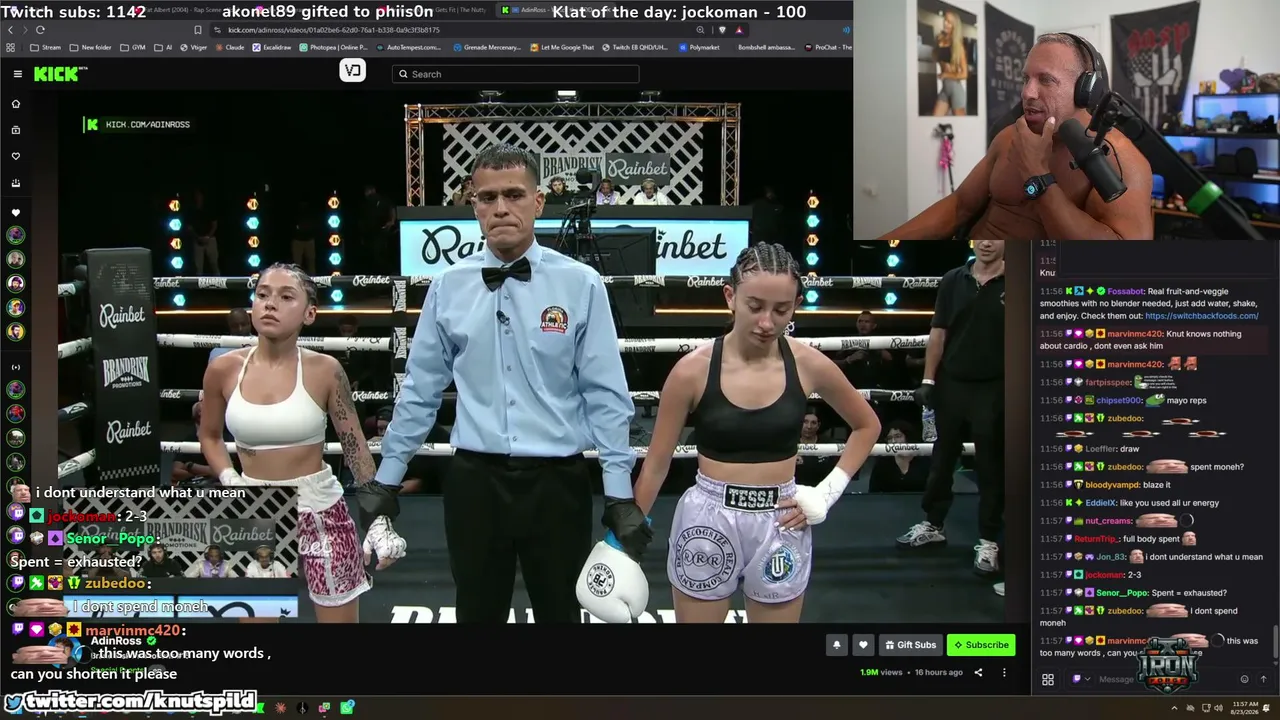1280x720 pixels.
Task: Go forward in the browser
Action: pyautogui.click(x=25, y=30)
